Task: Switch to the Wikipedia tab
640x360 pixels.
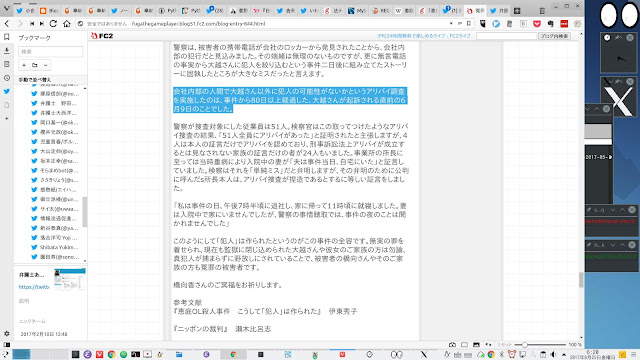Action: [x=404, y=11]
